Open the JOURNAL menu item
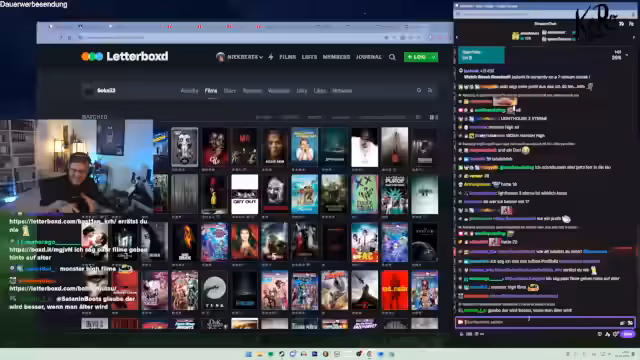 (x=369, y=57)
